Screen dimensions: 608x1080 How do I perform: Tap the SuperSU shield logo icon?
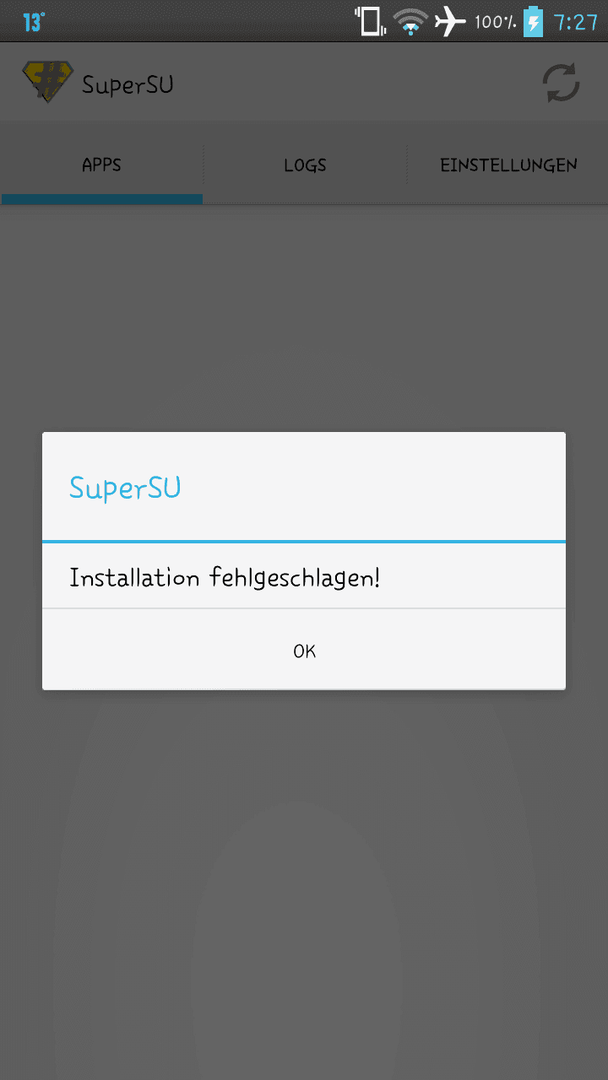(x=47, y=81)
